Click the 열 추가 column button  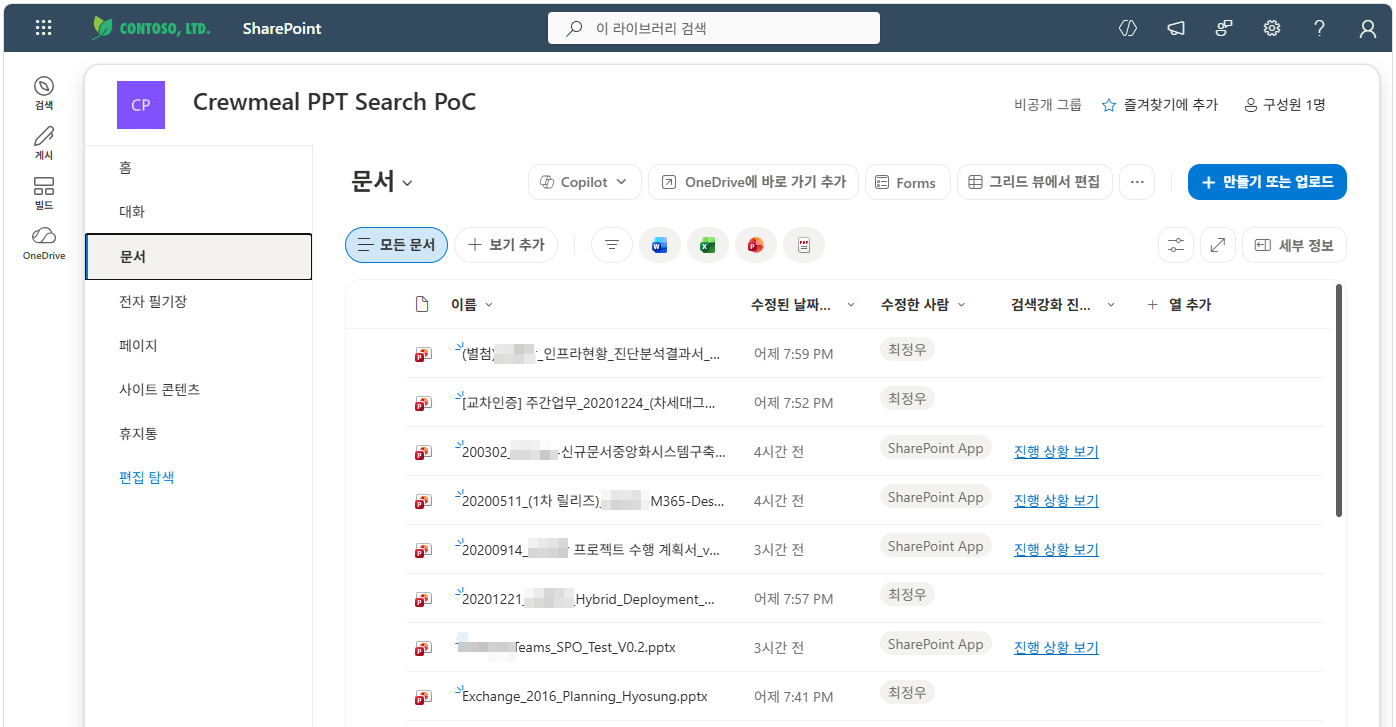1179,304
